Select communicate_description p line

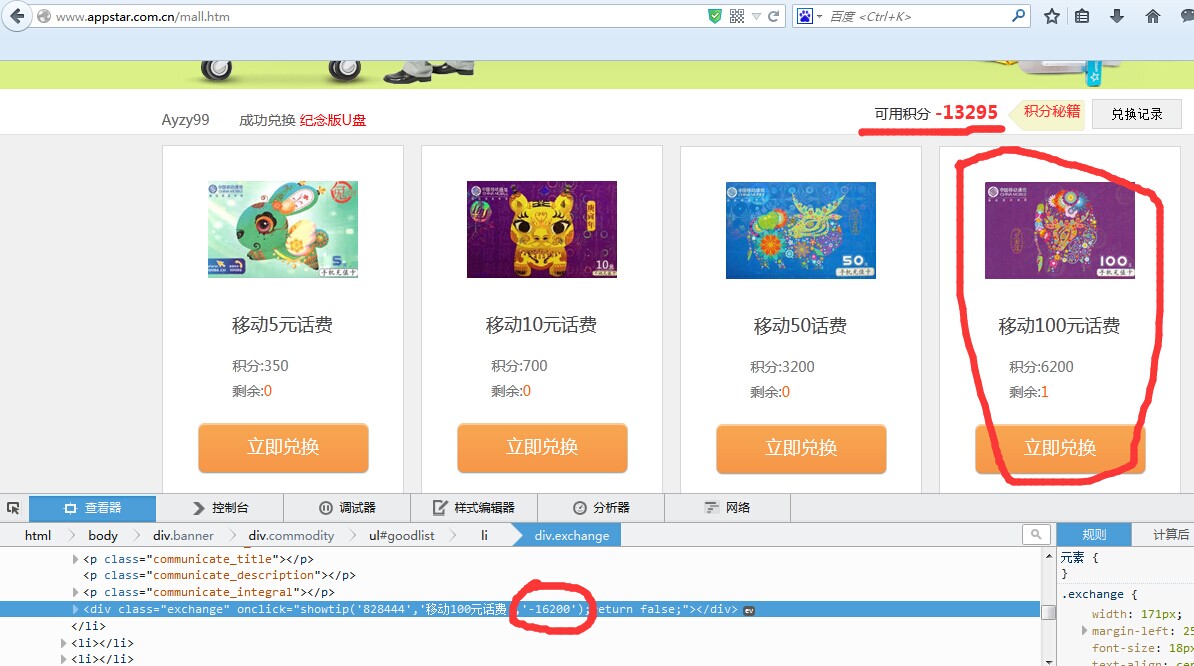pyautogui.click(x=219, y=575)
